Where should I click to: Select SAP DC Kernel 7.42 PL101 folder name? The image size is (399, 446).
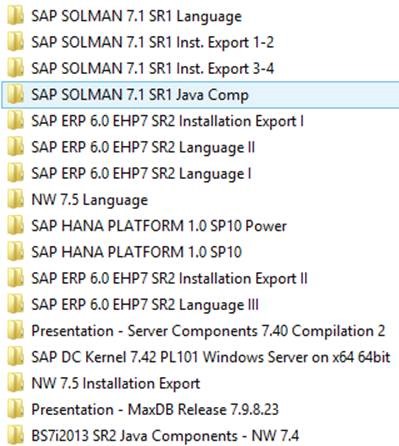click(211, 357)
